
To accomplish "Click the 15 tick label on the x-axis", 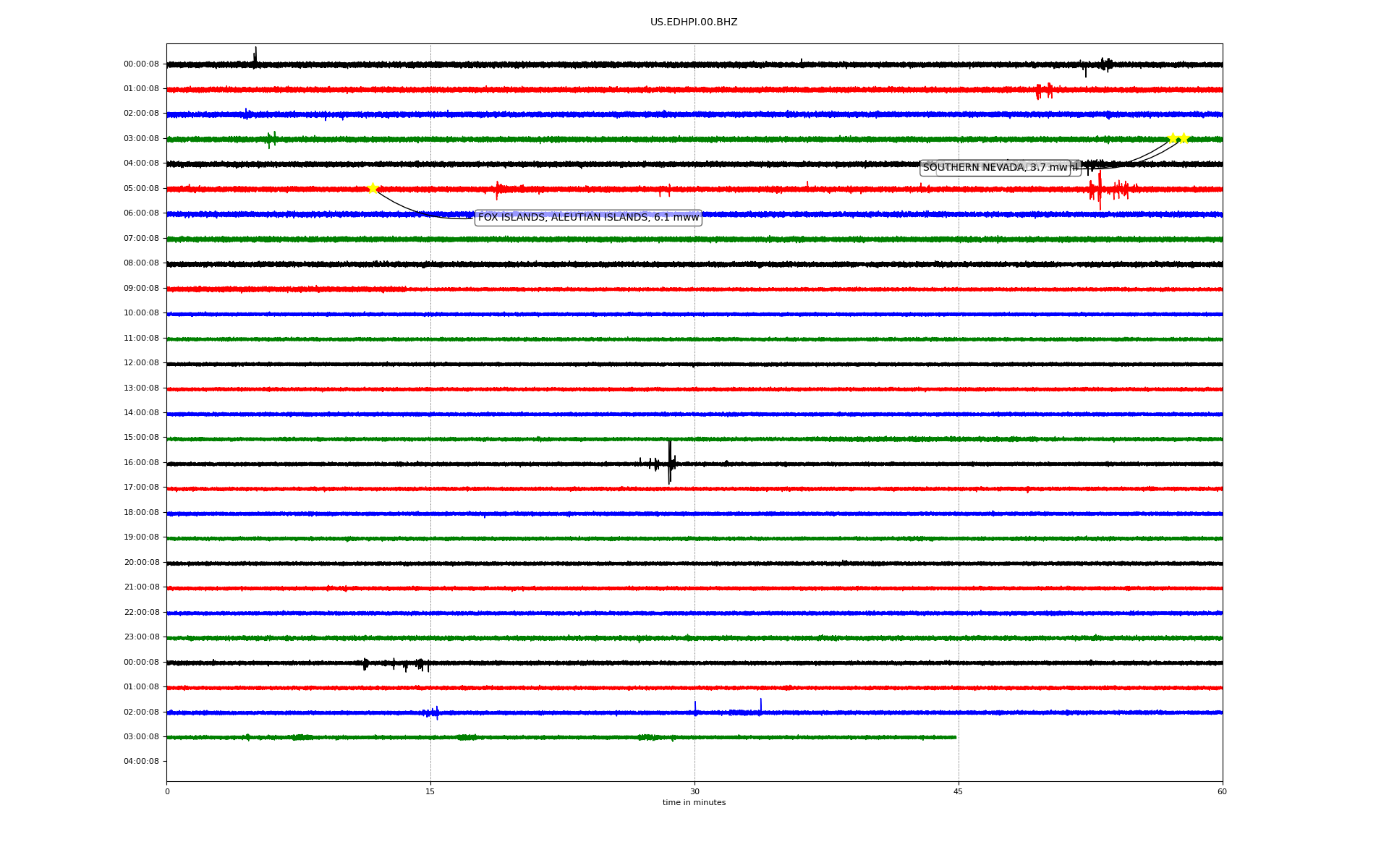I will 430,791.
